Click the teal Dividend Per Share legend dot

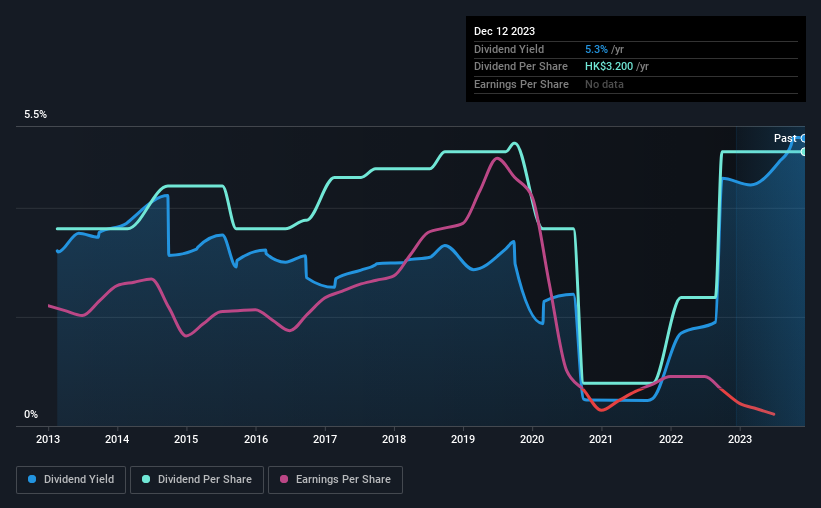coord(146,479)
